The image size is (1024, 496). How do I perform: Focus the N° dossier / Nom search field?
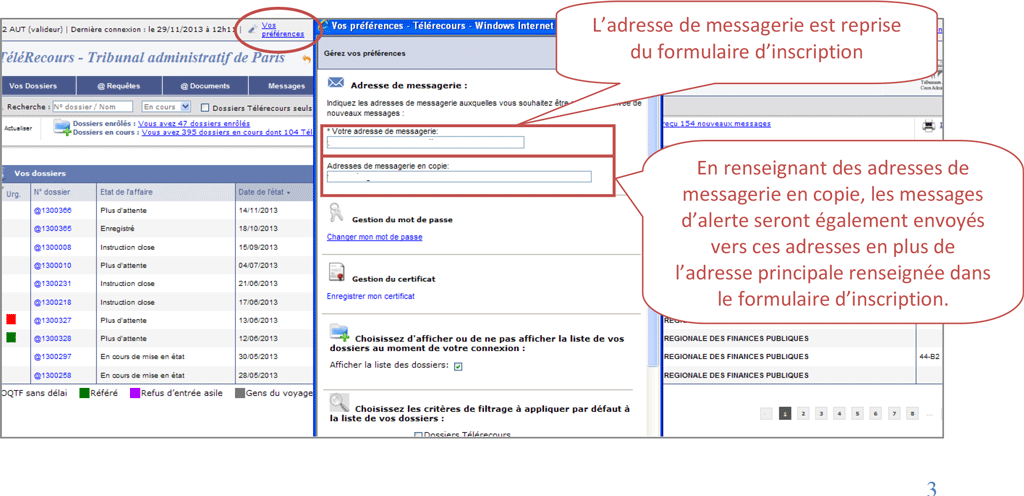pos(92,106)
